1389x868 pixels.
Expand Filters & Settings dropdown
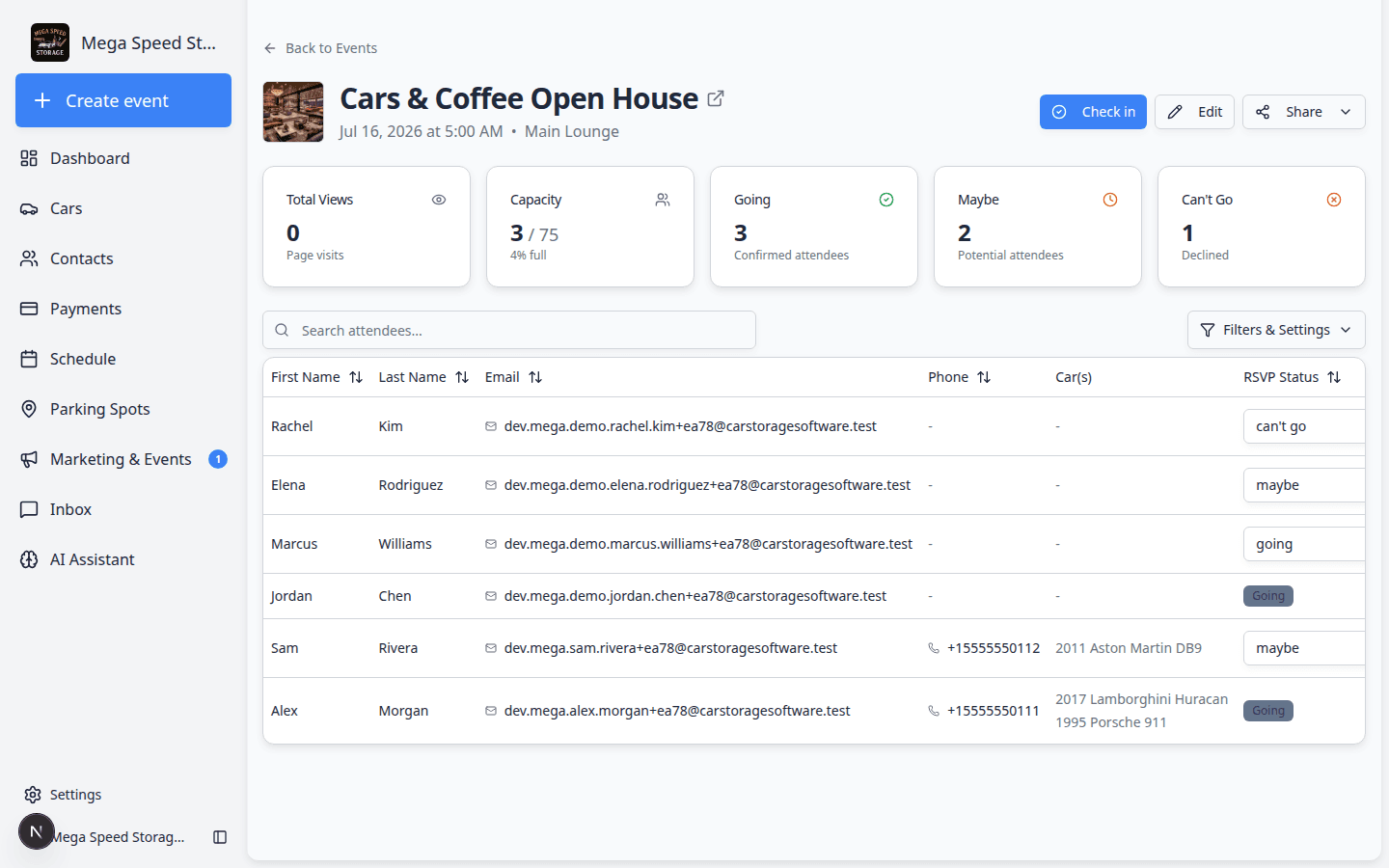click(x=1276, y=330)
